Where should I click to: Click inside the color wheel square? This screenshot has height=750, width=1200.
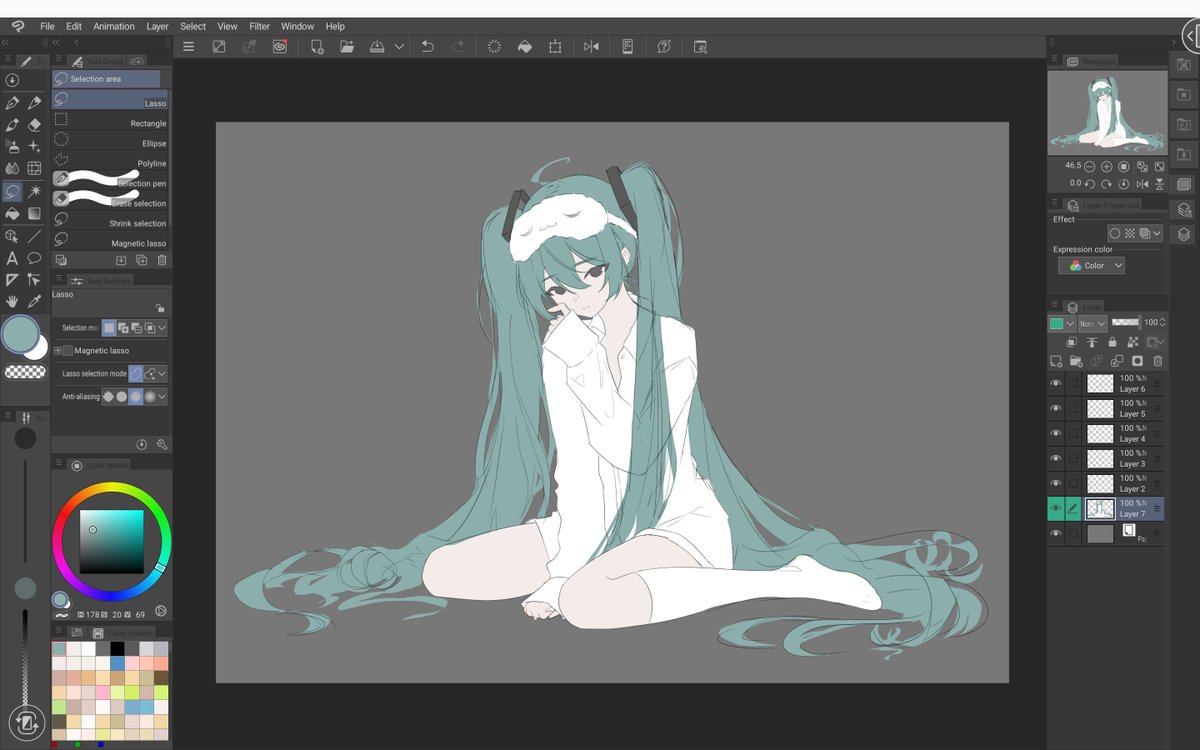(112, 541)
